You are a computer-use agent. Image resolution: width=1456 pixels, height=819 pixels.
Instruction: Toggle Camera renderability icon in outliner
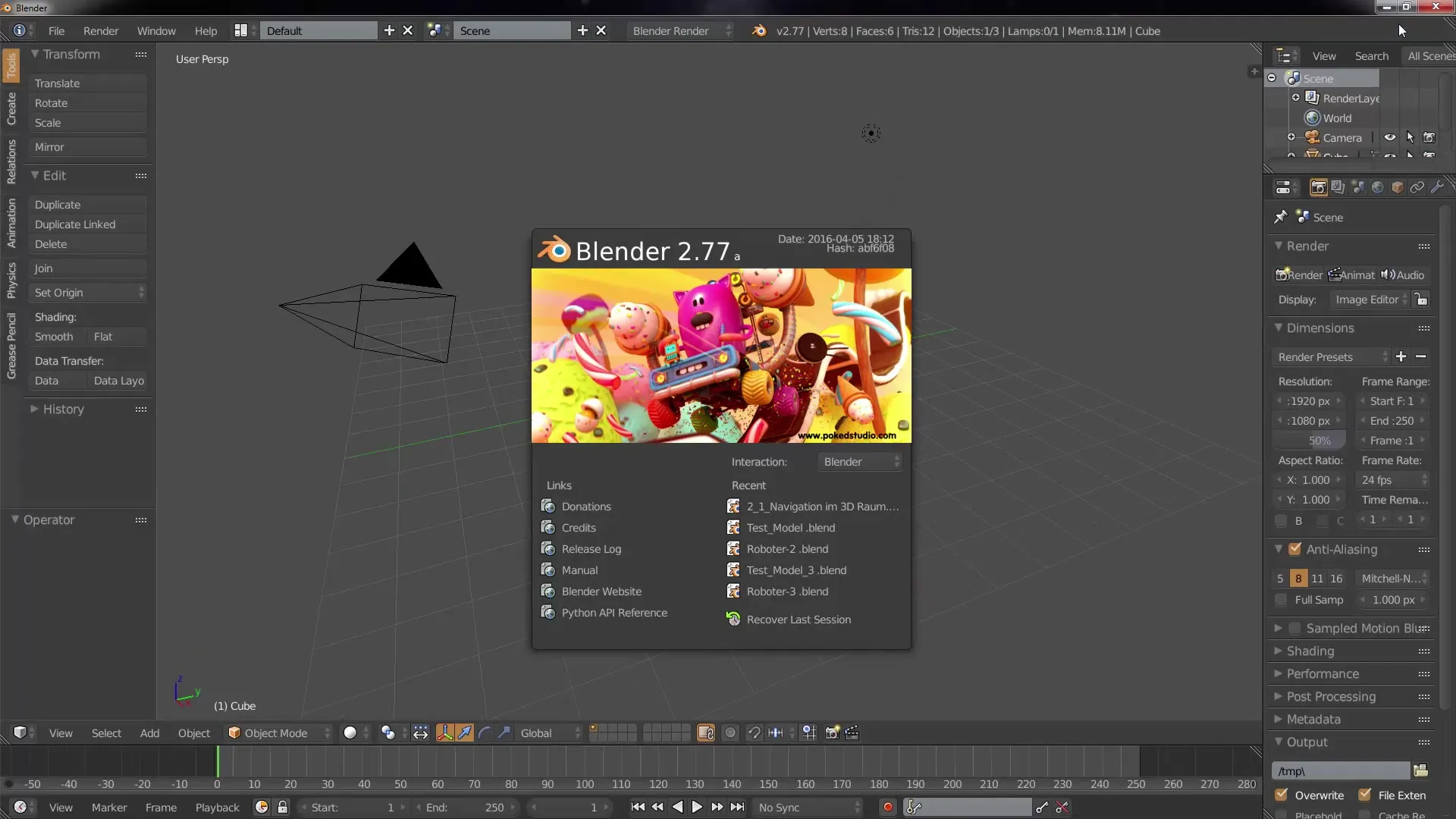1429,137
